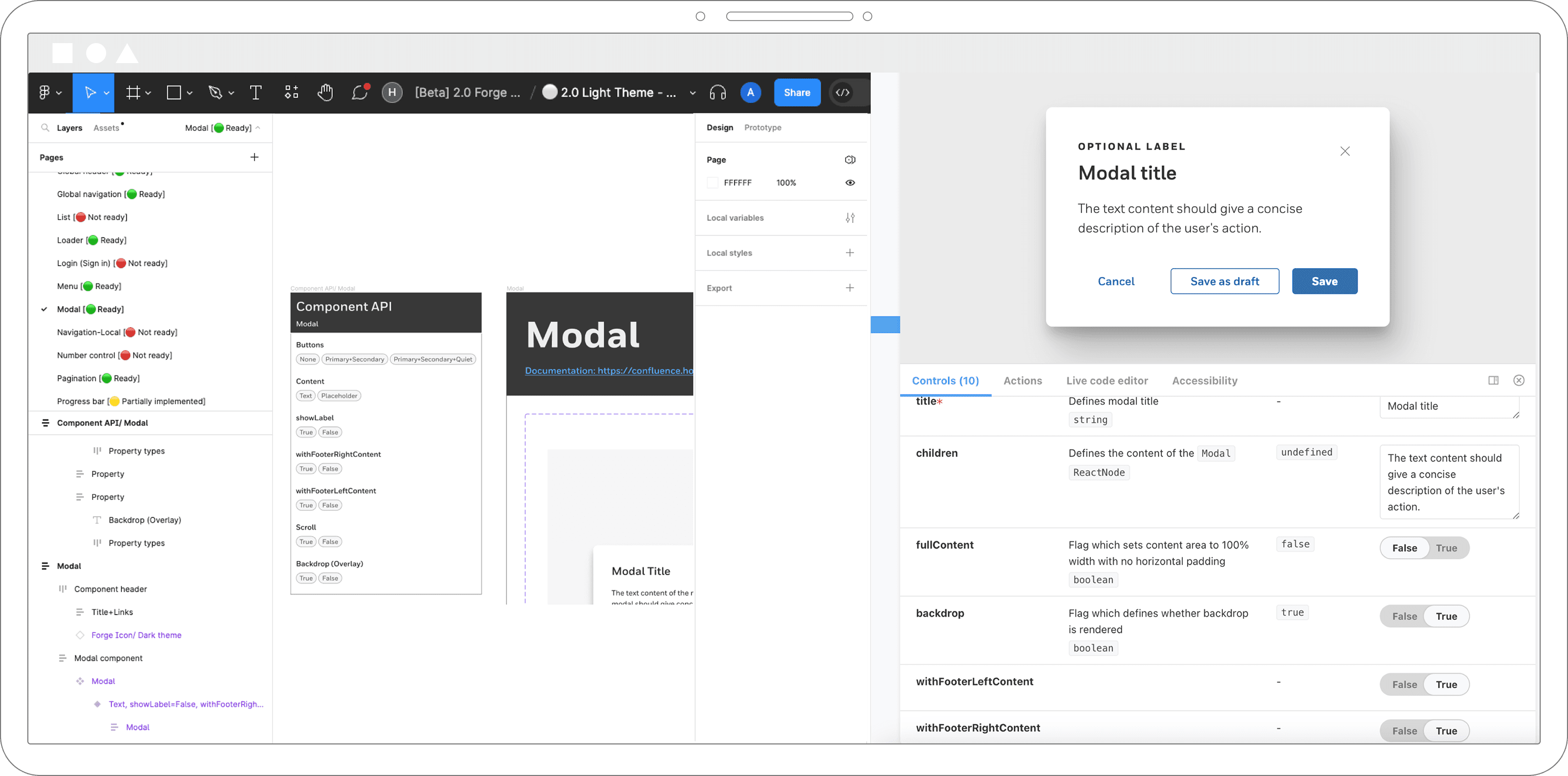Screen dimensions: 1568x776
Task: Select the Pen tool
Action: 215,93
